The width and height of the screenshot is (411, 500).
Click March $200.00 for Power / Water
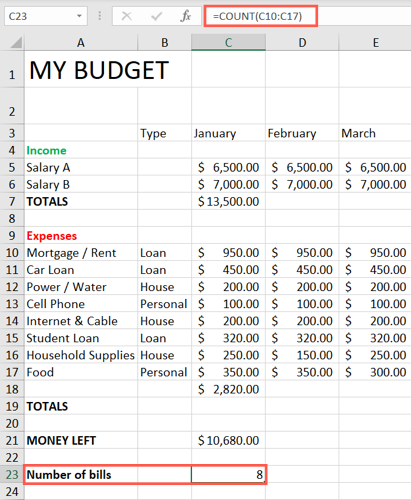[x=375, y=287]
